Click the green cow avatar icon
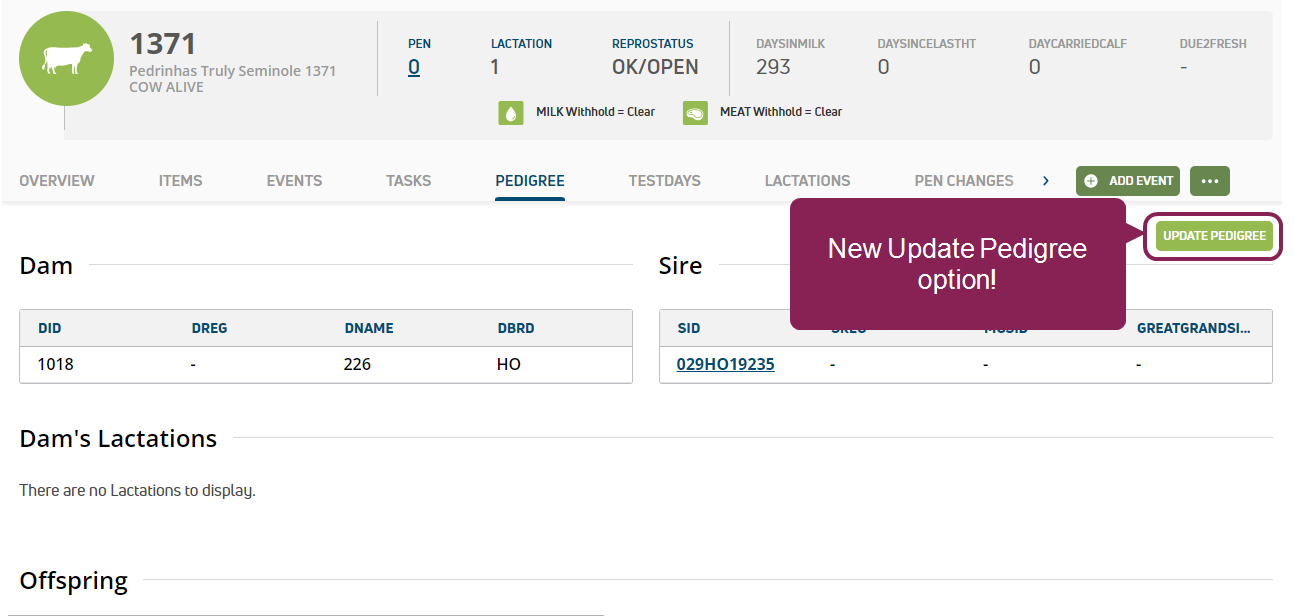The width and height of the screenshot is (1295, 616). click(66, 58)
